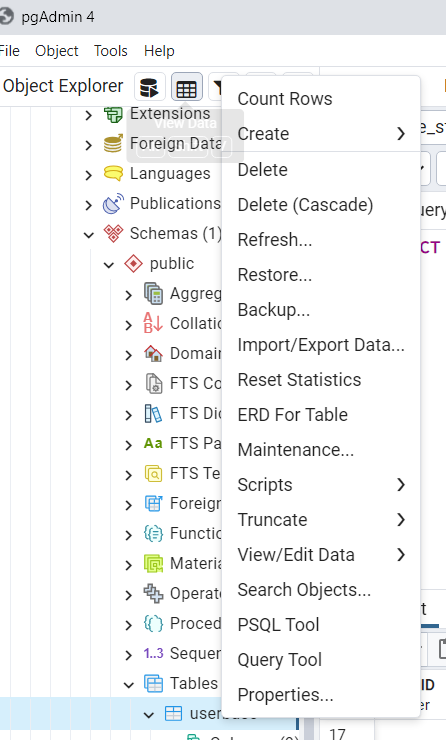Click the View Data grid icon
The height and width of the screenshot is (740, 446).
point(186,87)
